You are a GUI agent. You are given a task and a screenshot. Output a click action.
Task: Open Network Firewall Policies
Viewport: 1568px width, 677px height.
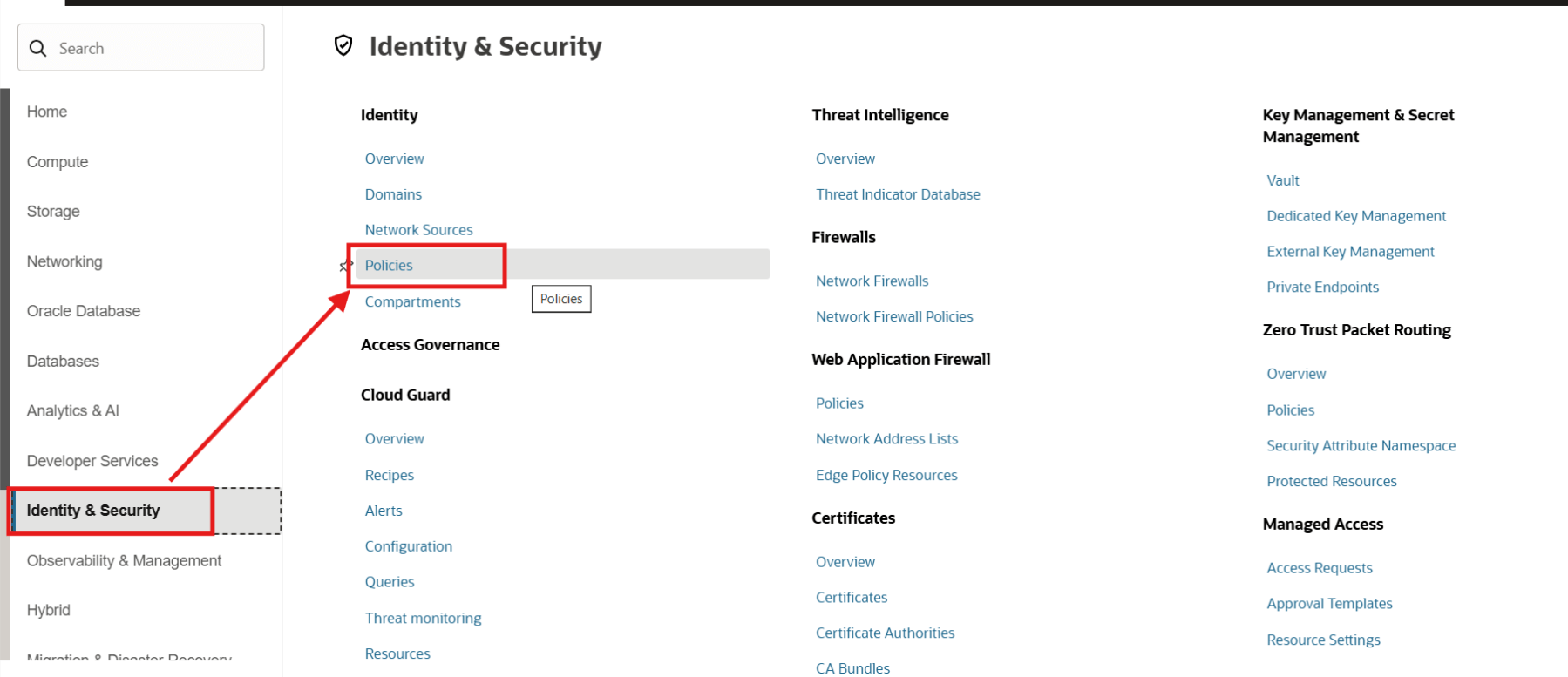pos(894,316)
